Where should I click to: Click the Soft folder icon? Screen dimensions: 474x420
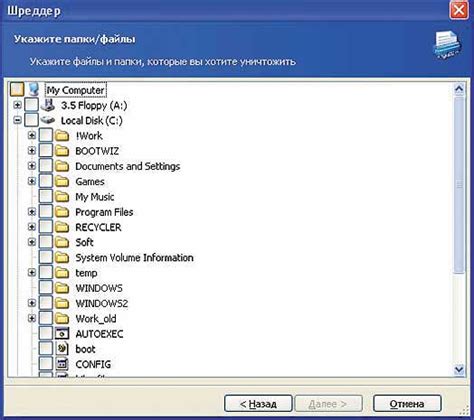(62, 242)
